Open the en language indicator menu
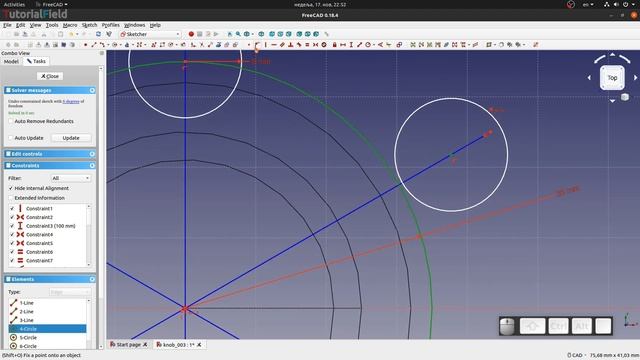Screen dimensions: 640x360 point(588,4)
